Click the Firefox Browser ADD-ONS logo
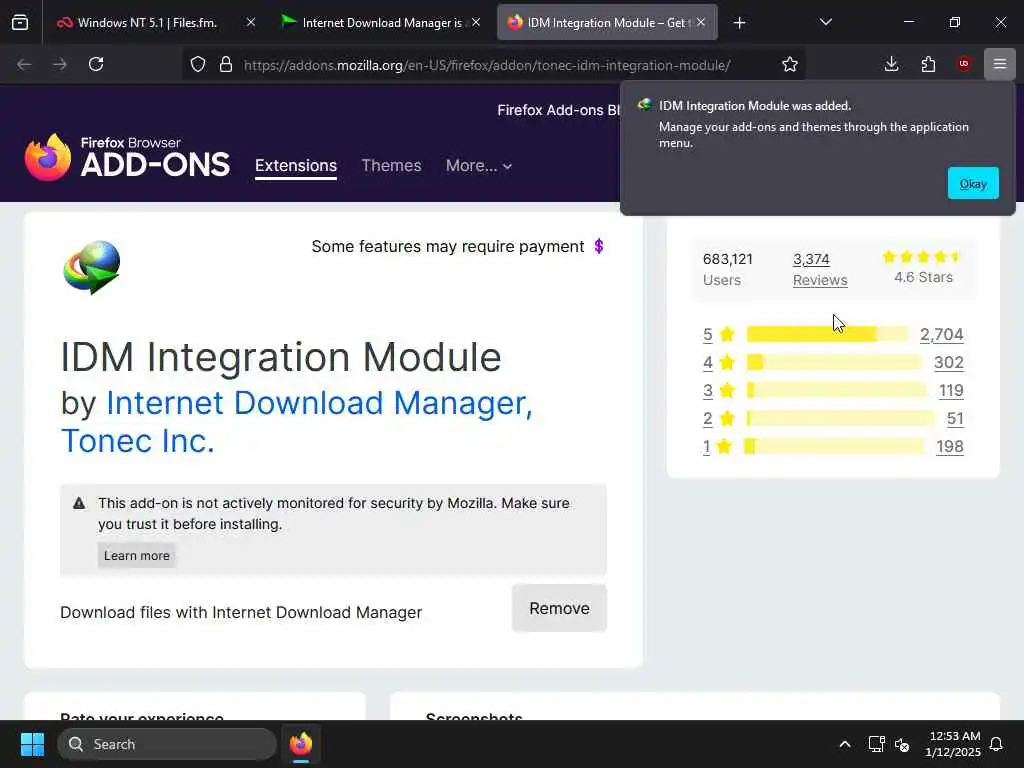Image resolution: width=1024 pixels, height=768 pixels. pyautogui.click(x=127, y=157)
